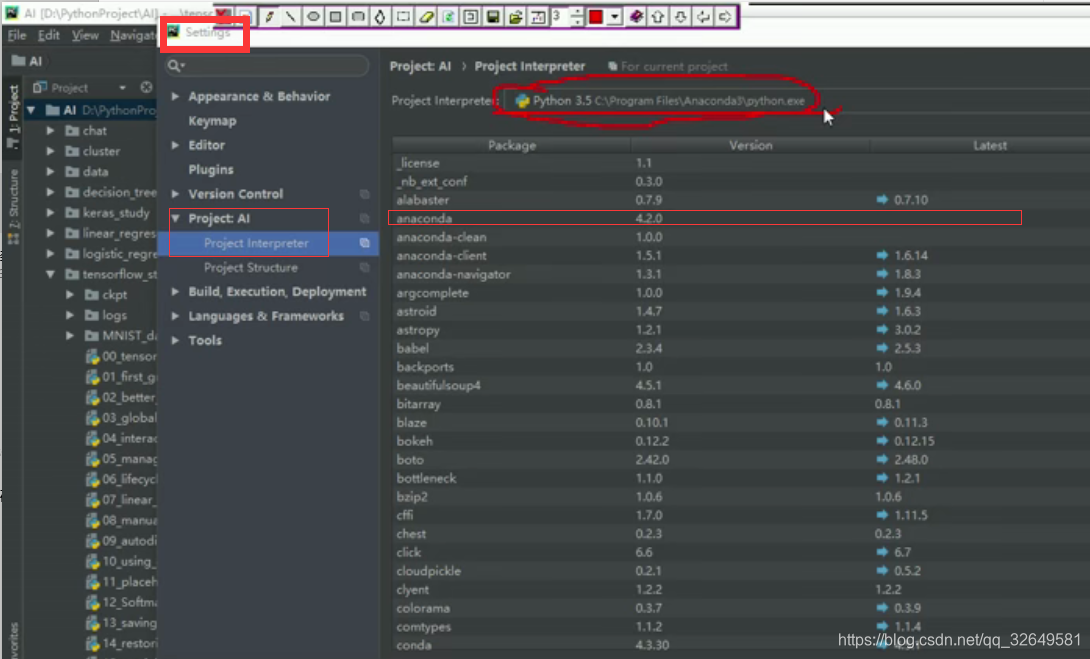Click the left arrow annotation stamp
The height and width of the screenshot is (659, 1090).
pos(703,16)
